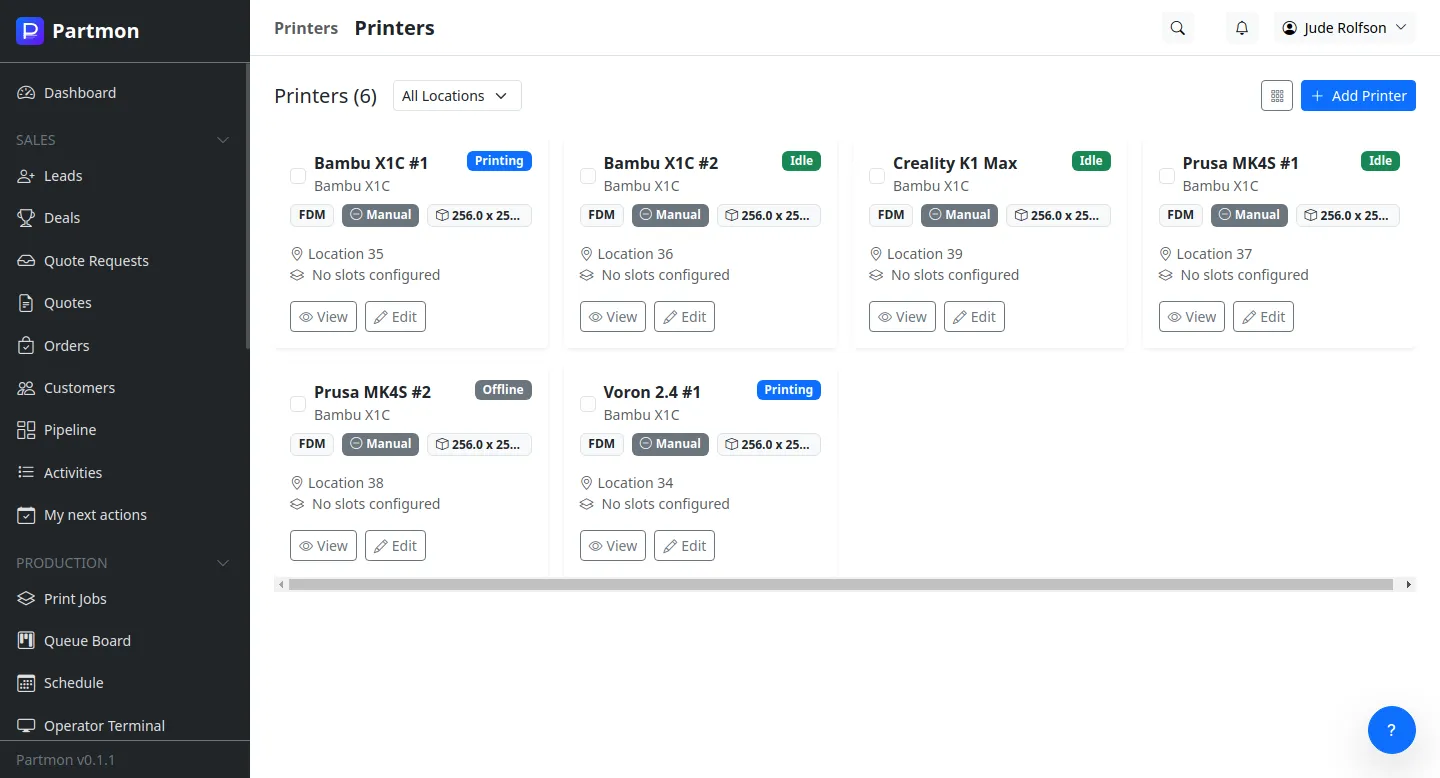The height and width of the screenshot is (778, 1440).
Task: Open the All Locations dropdown
Action: 457,96
